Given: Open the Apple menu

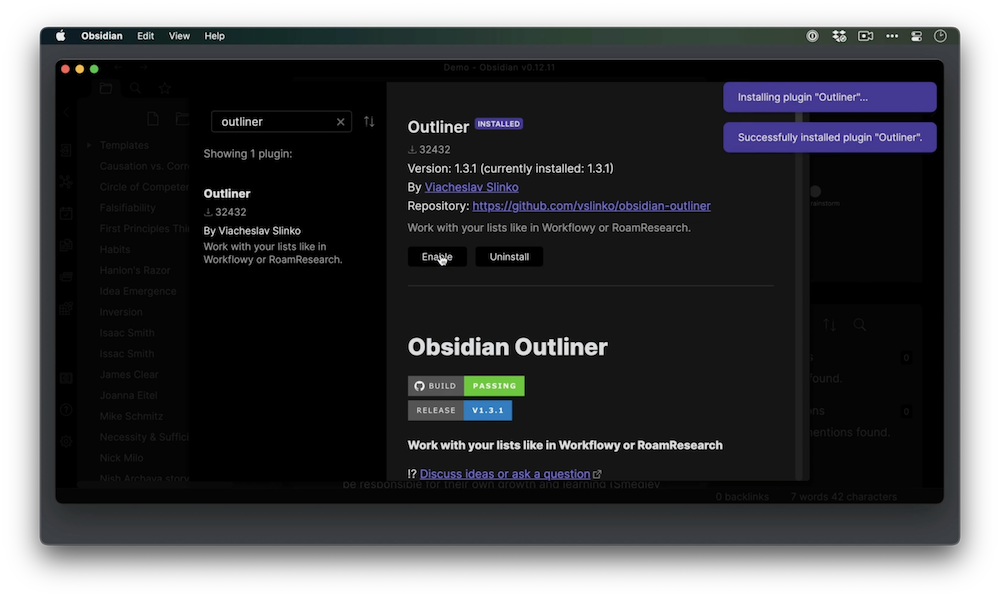Looking at the screenshot, I should tap(61, 36).
